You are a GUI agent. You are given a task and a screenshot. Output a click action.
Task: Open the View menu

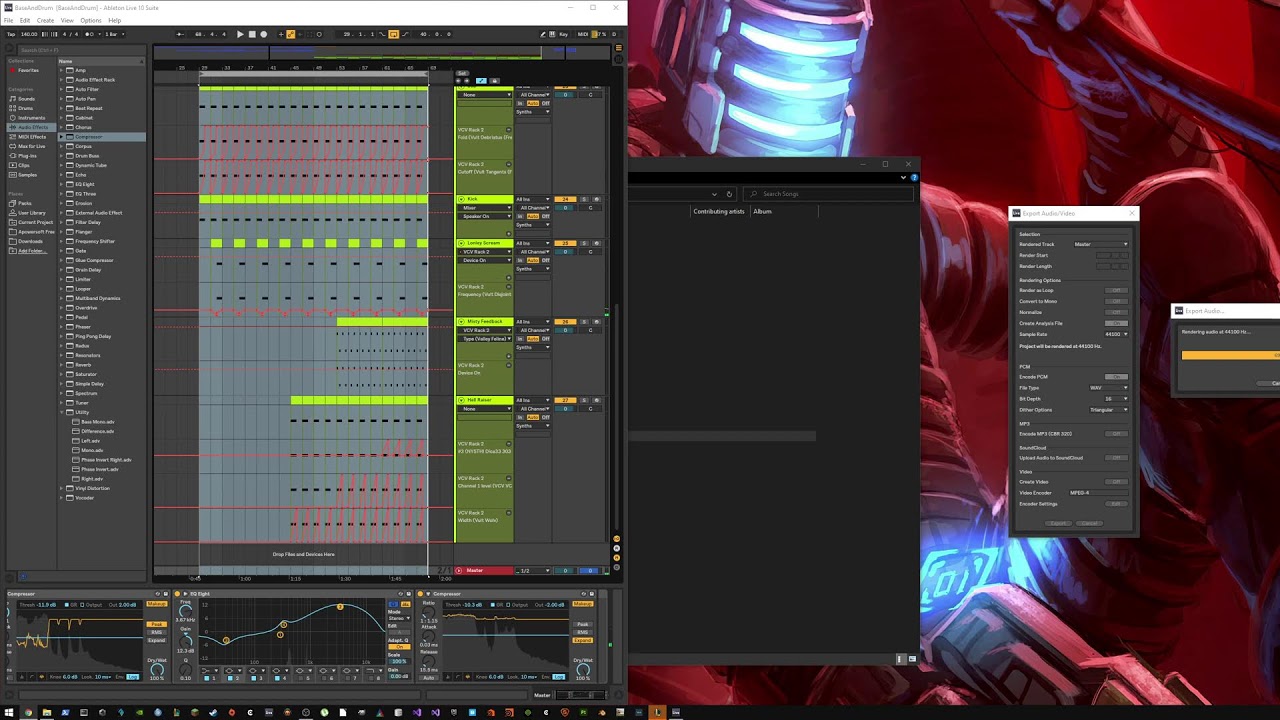(67, 20)
